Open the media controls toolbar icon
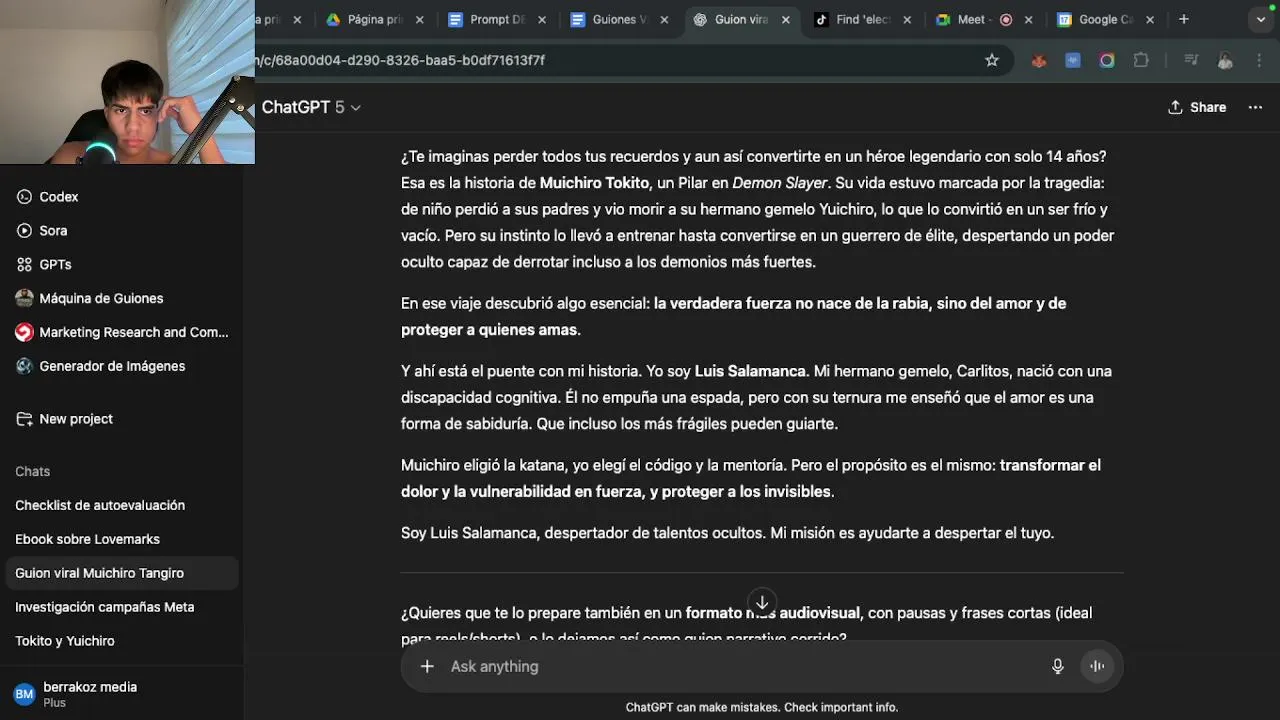1280x720 pixels. pos(1191,60)
